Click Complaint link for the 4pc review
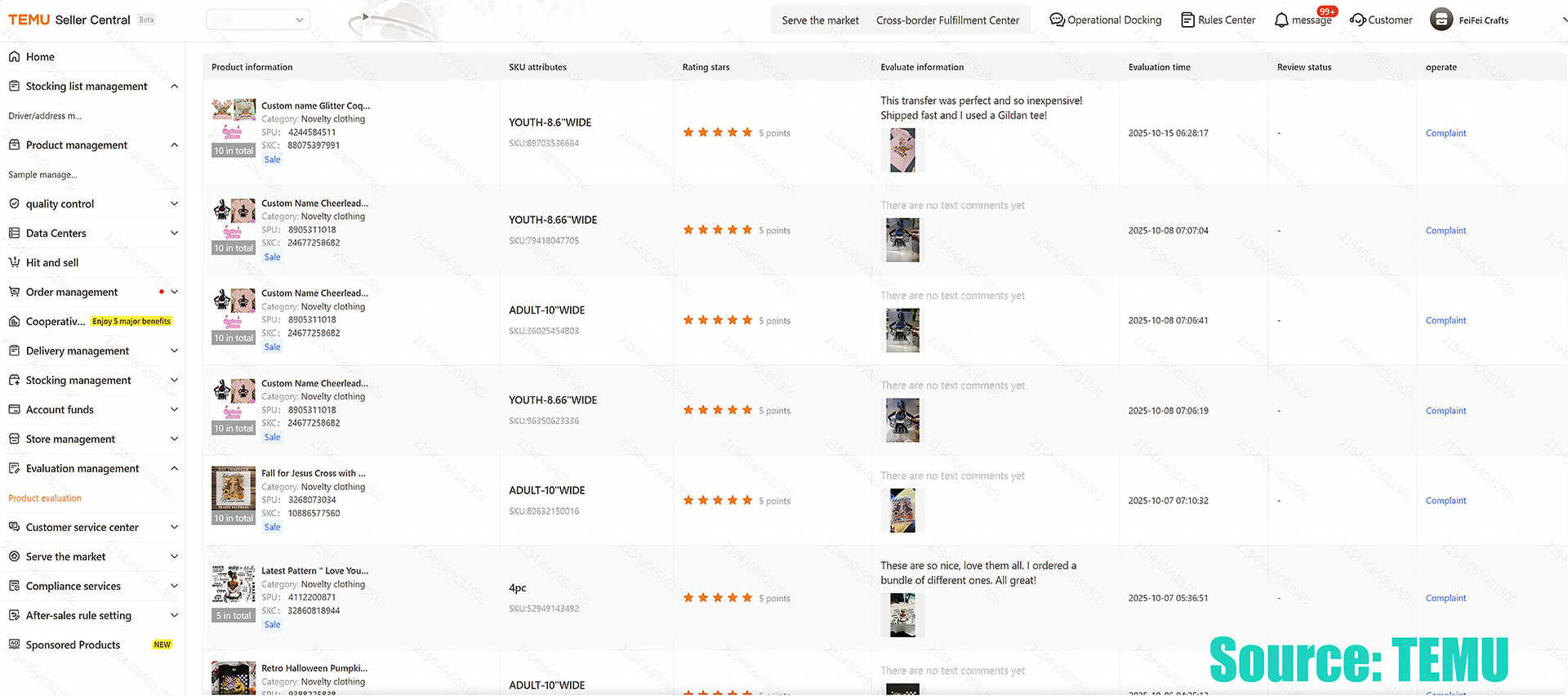This screenshot has width=1568, height=696. [x=1445, y=599]
